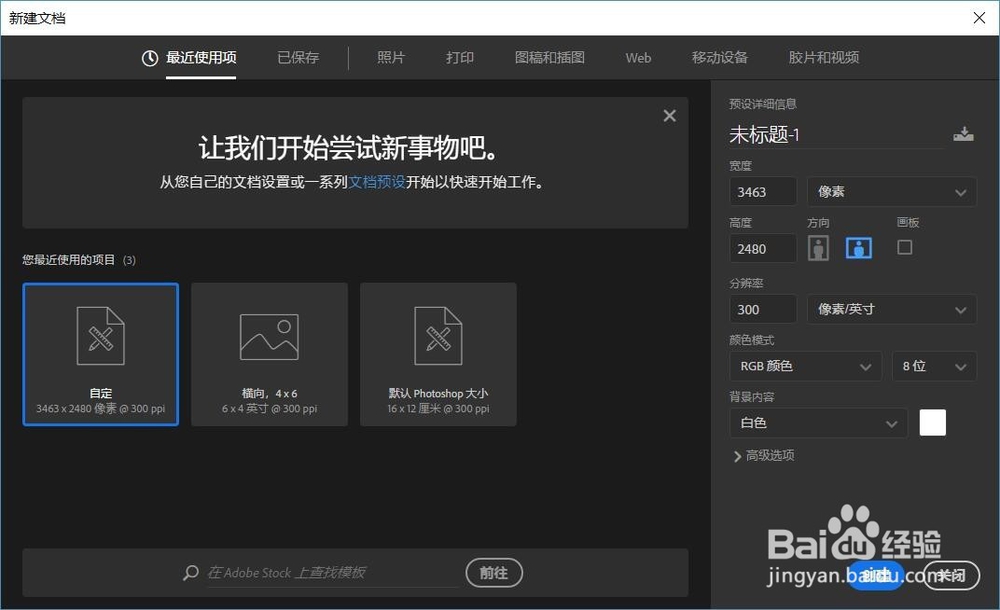Screen dimensions: 1000x610
Task: Expand the 高级选项 section
Action: pyautogui.click(x=763, y=455)
